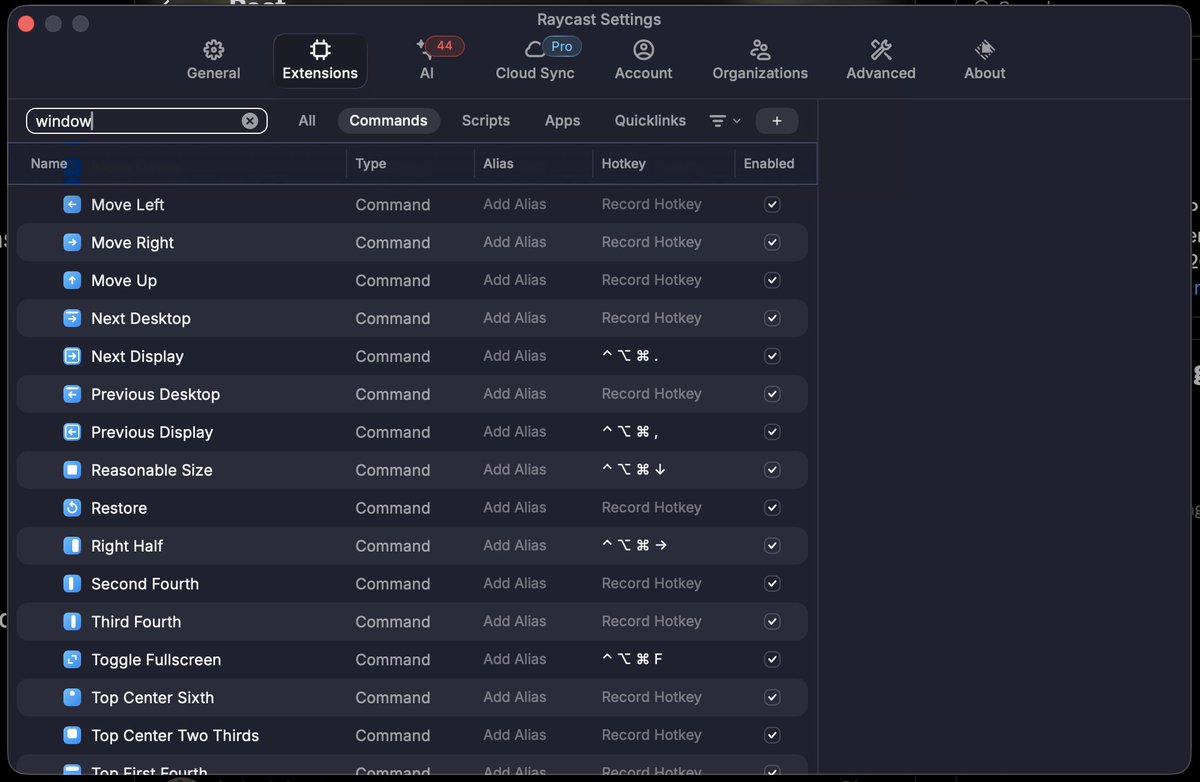This screenshot has height=782, width=1200.
Task: Open the Organizations settings tab
Action: [x=760, y=61]
